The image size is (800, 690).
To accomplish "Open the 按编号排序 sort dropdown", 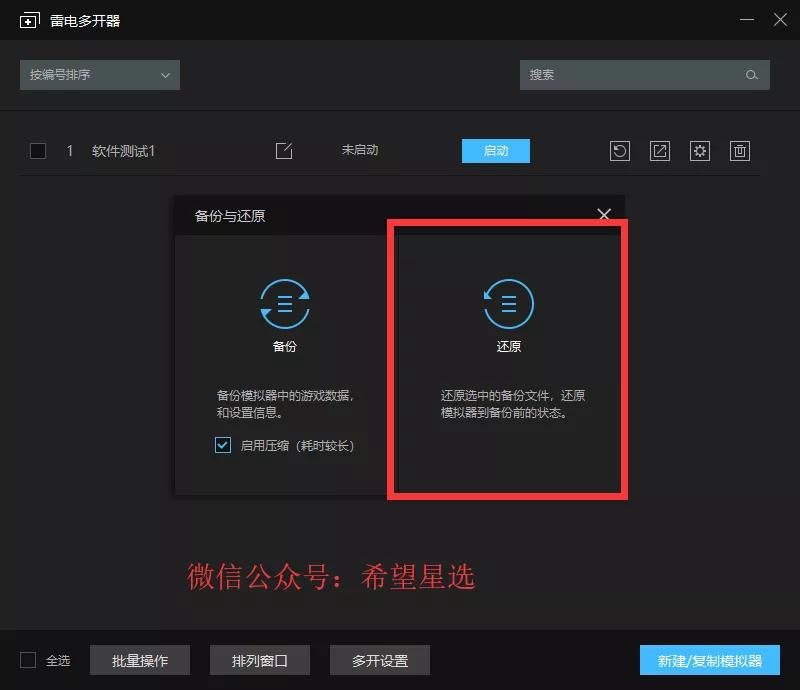I will click(99, 74).
